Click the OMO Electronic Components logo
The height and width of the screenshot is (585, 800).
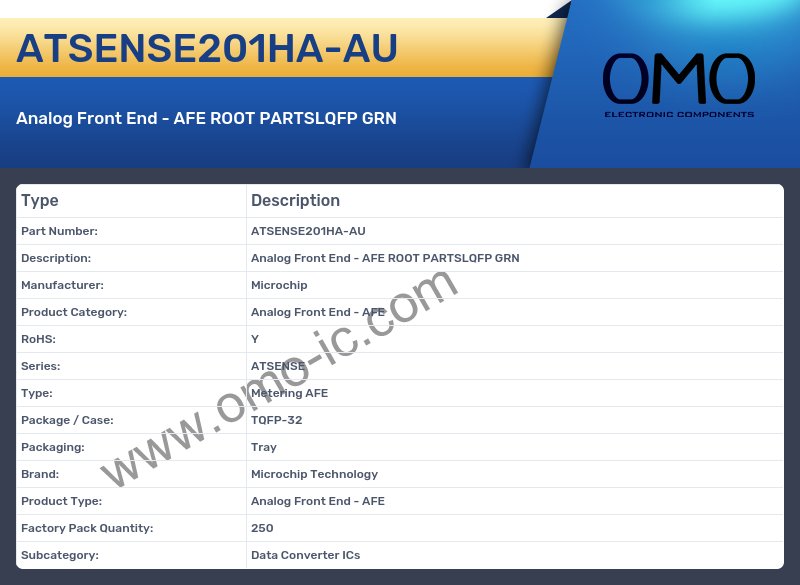click(678, 85)
